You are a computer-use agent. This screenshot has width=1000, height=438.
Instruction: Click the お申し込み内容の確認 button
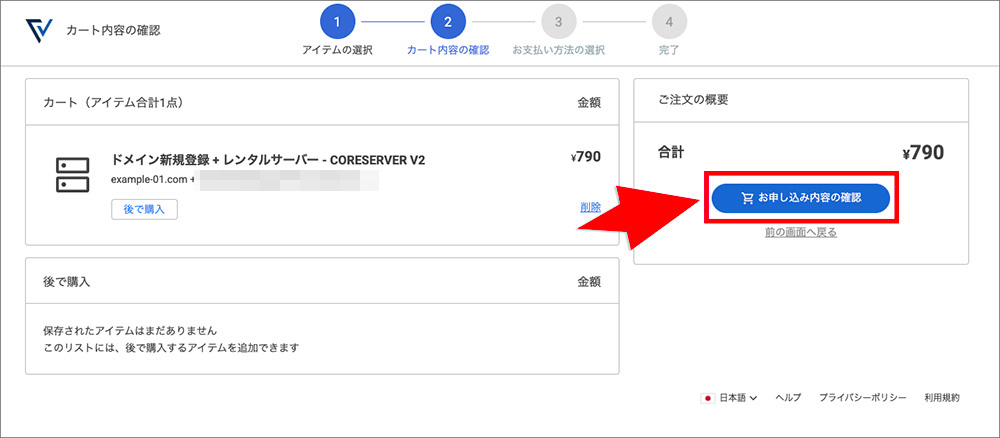(x=800, y=198)
